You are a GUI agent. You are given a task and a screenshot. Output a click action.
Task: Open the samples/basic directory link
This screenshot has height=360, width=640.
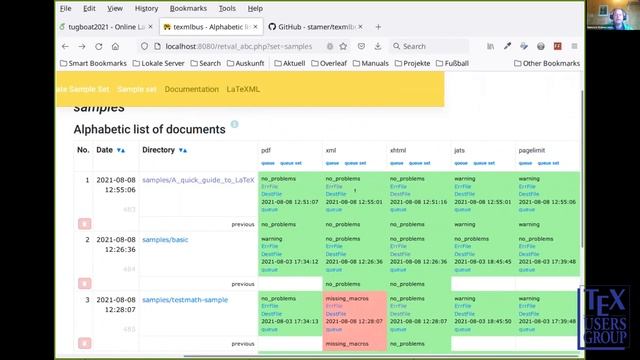point(165,240)
